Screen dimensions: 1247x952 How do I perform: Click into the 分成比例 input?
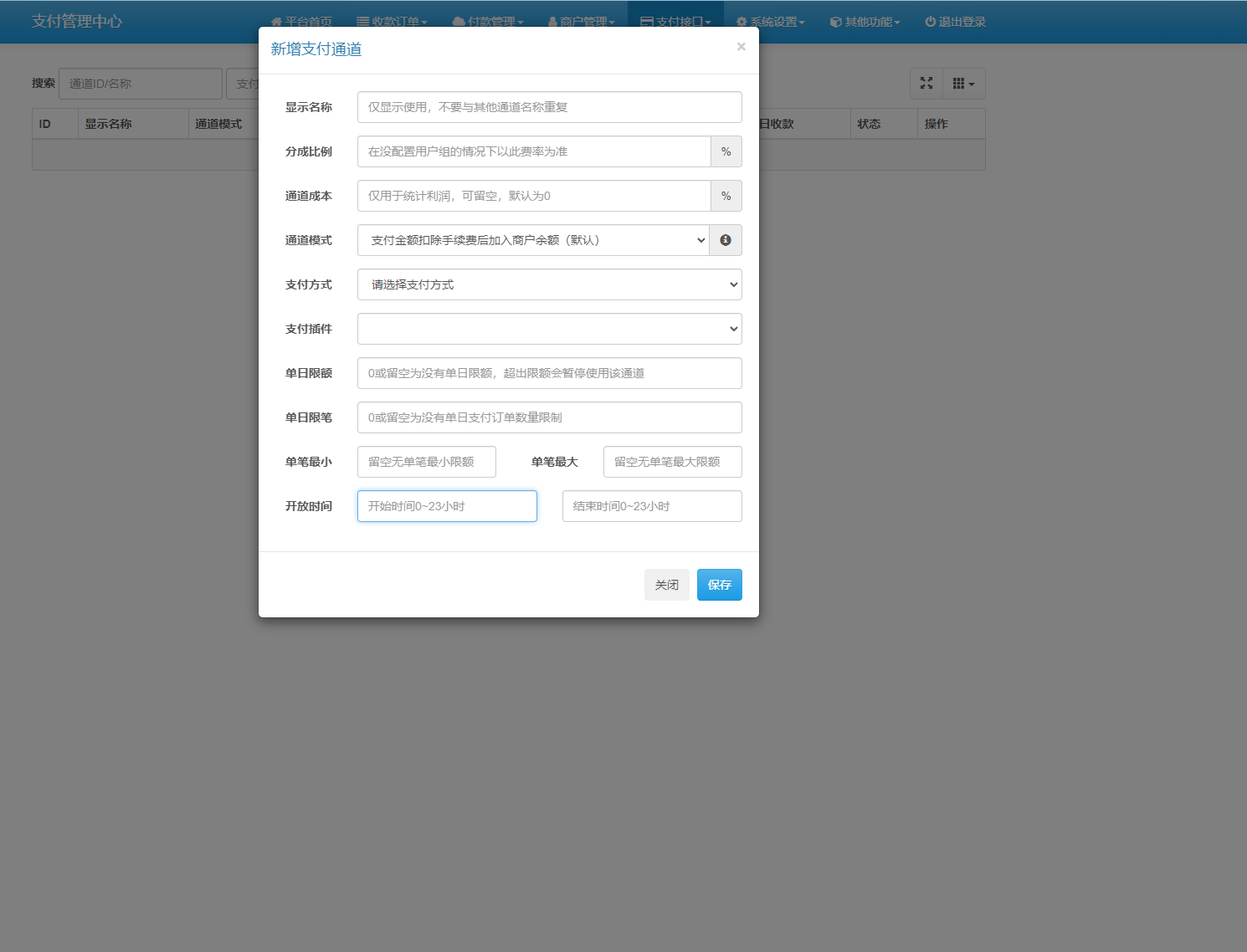534,151
